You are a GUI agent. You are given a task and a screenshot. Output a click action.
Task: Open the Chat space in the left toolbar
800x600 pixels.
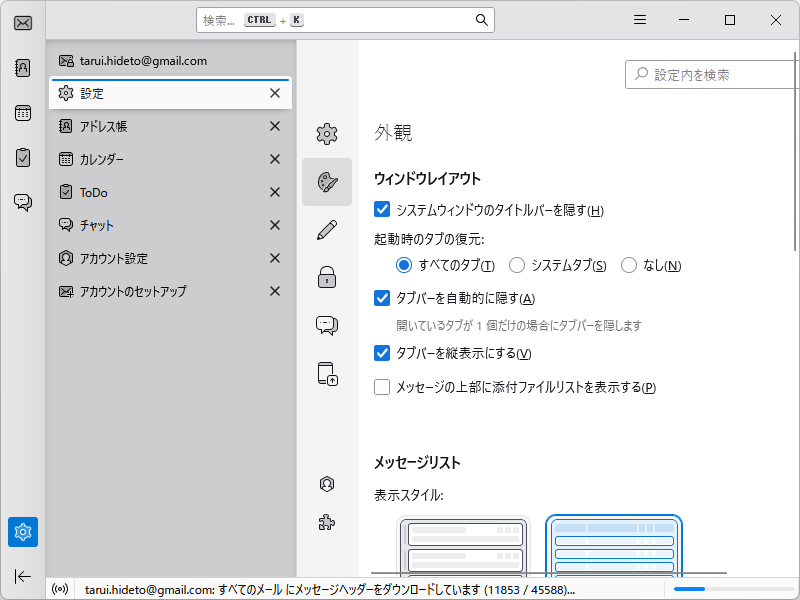tap(22, 202)
